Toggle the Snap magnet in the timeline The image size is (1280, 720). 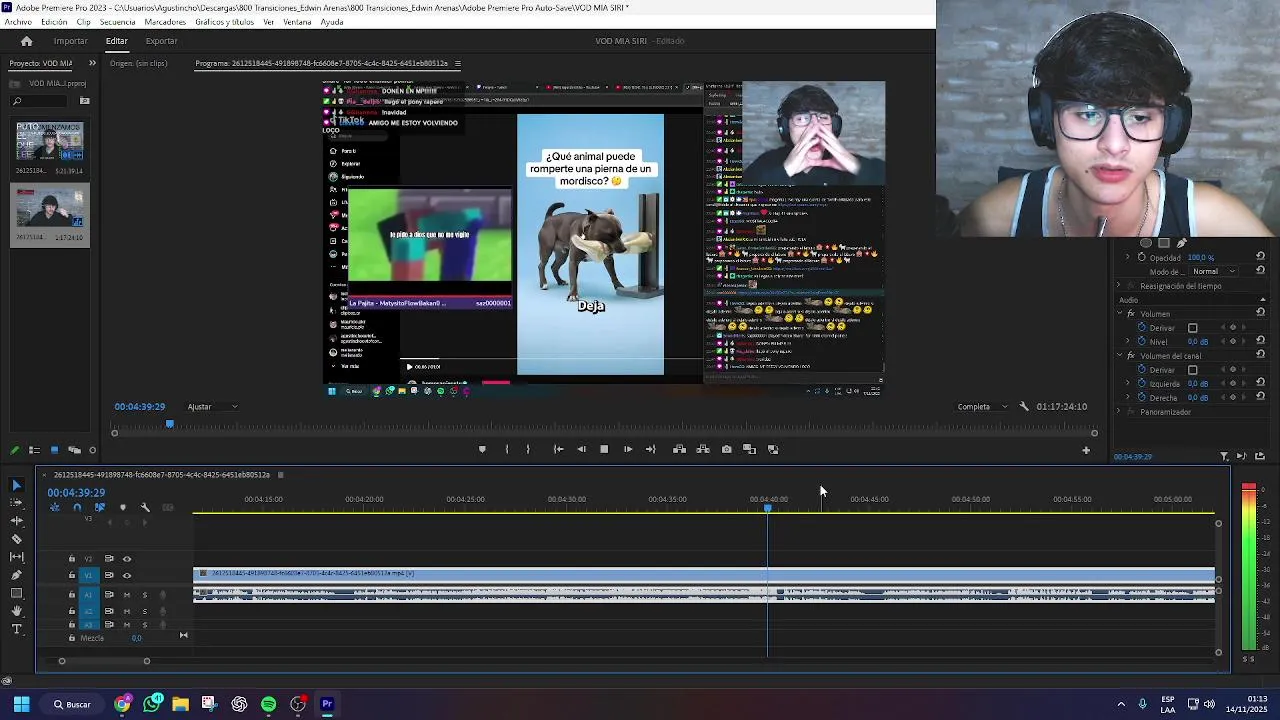point(77,507)
